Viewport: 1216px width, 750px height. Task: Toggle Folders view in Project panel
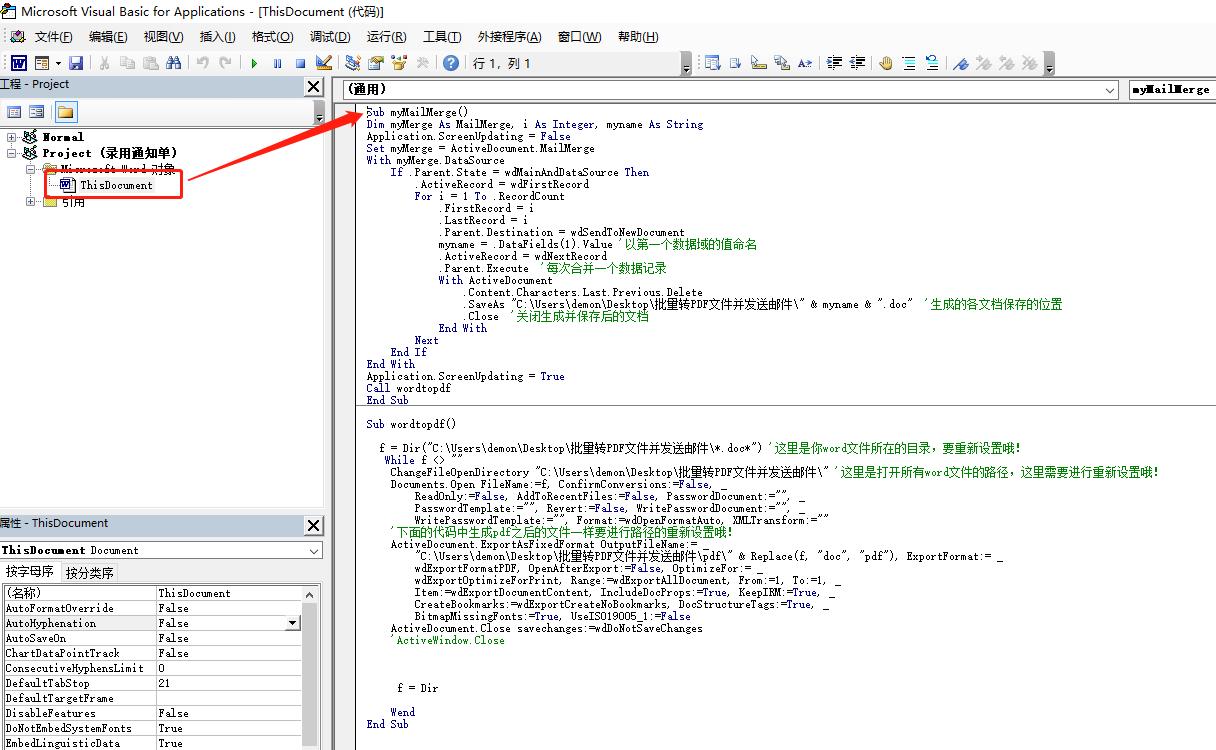click(65, 112)
